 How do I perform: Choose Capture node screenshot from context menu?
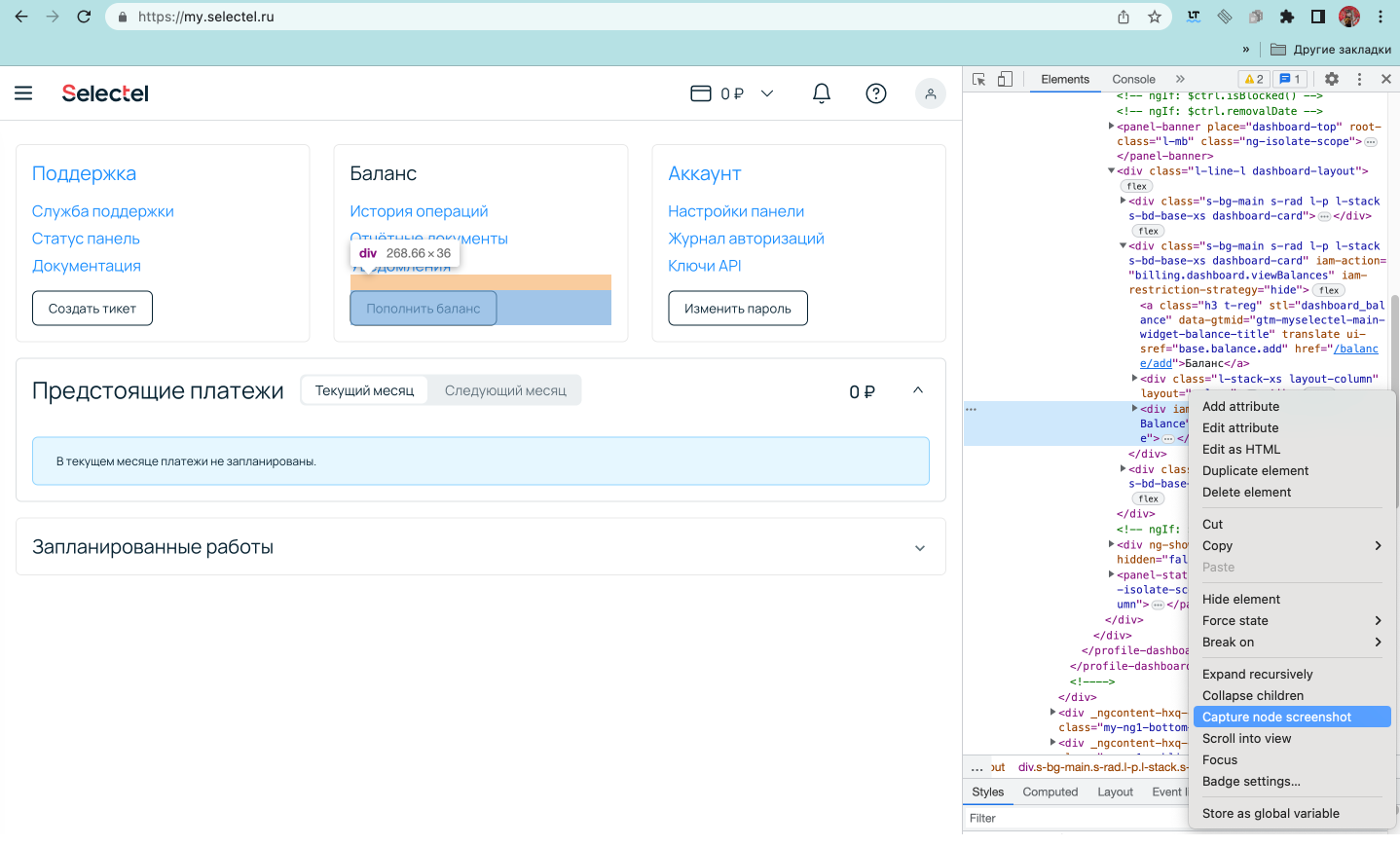click(x=1276, y=718)
